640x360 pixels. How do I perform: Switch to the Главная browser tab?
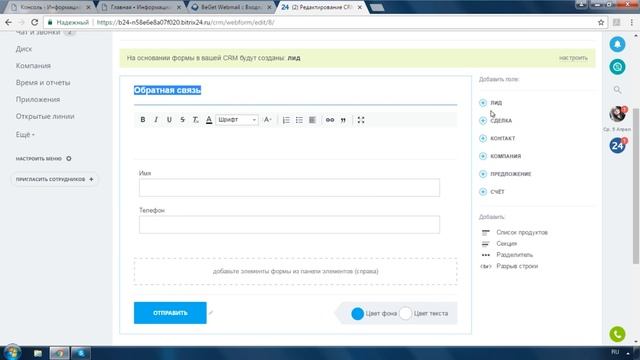[140, 7]
